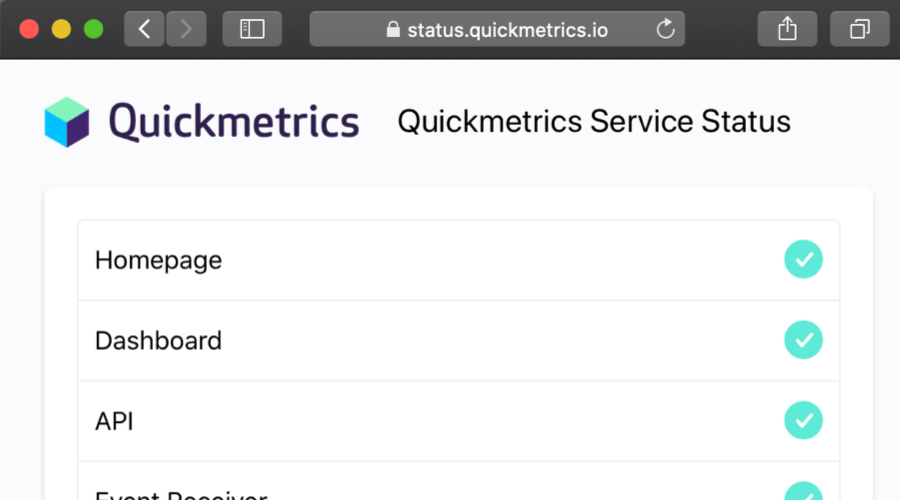The height and width of the screenshot is (500, 900).
Task: Select the Homepage service row
Action: [x=459, y=260]
